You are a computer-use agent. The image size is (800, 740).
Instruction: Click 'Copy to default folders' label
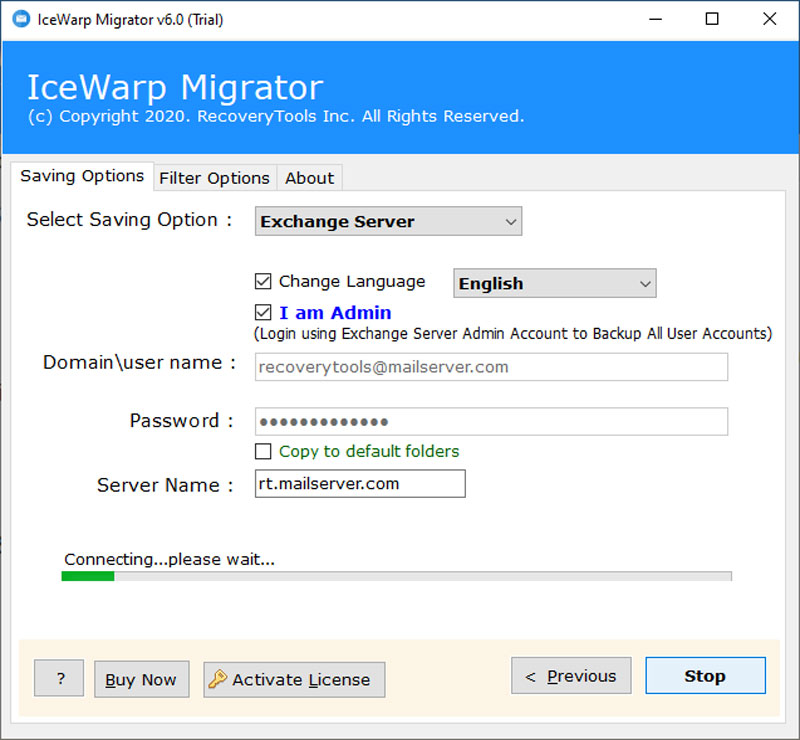(x=369, y=451)
